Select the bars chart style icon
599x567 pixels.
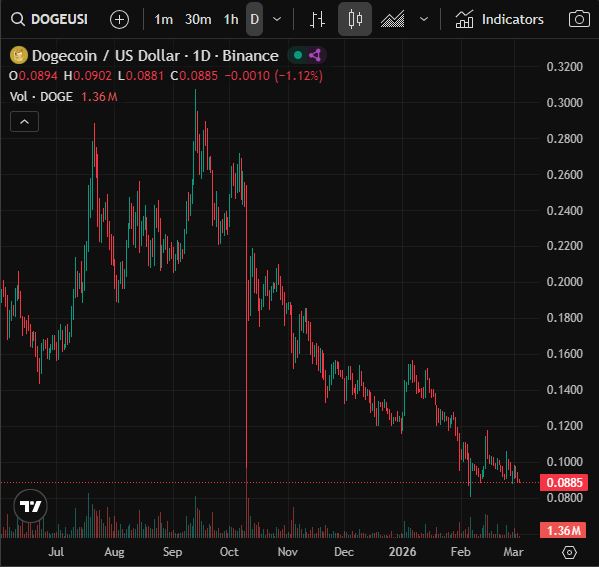coord(317,19)
